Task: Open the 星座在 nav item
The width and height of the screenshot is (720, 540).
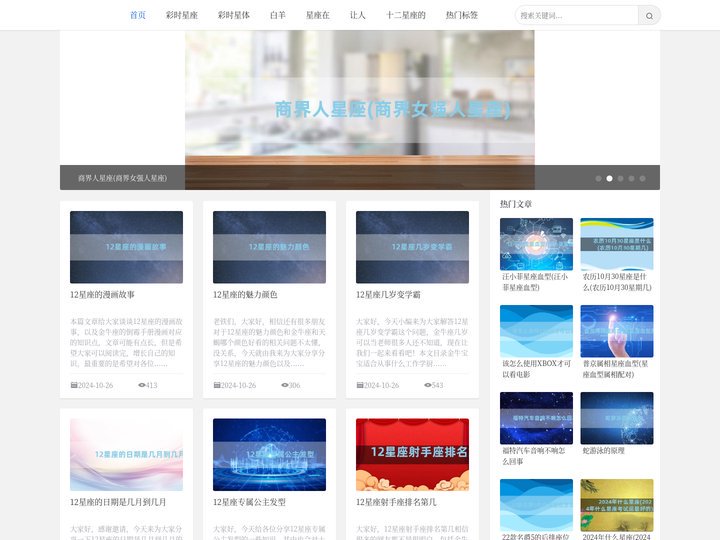Action: tap(318, 15)
